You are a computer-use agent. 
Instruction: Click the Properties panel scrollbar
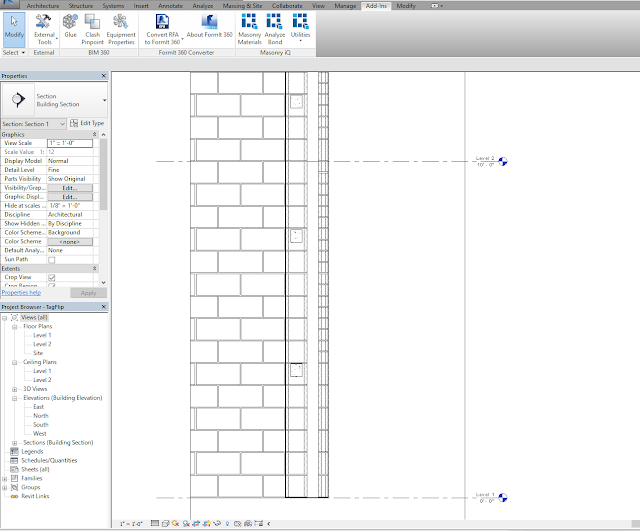pyautogui.click(x=103, y=176)
